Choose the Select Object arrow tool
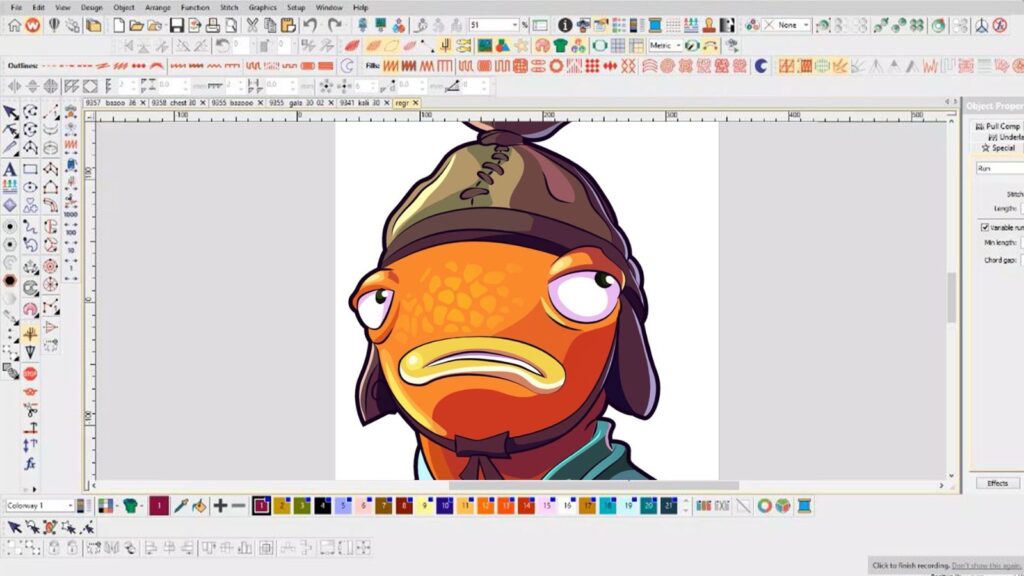 pos(10,112)
